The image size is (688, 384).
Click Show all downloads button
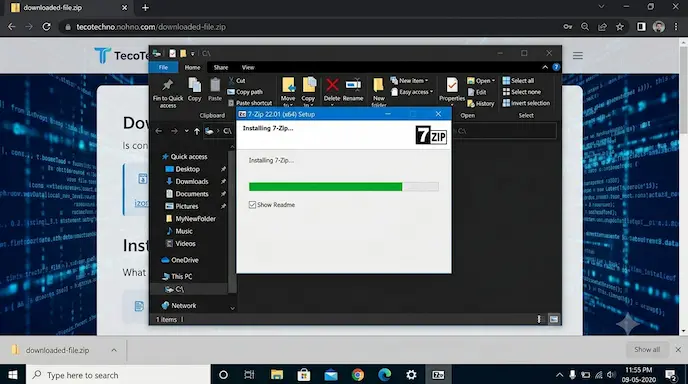click(x=647, y=350)
